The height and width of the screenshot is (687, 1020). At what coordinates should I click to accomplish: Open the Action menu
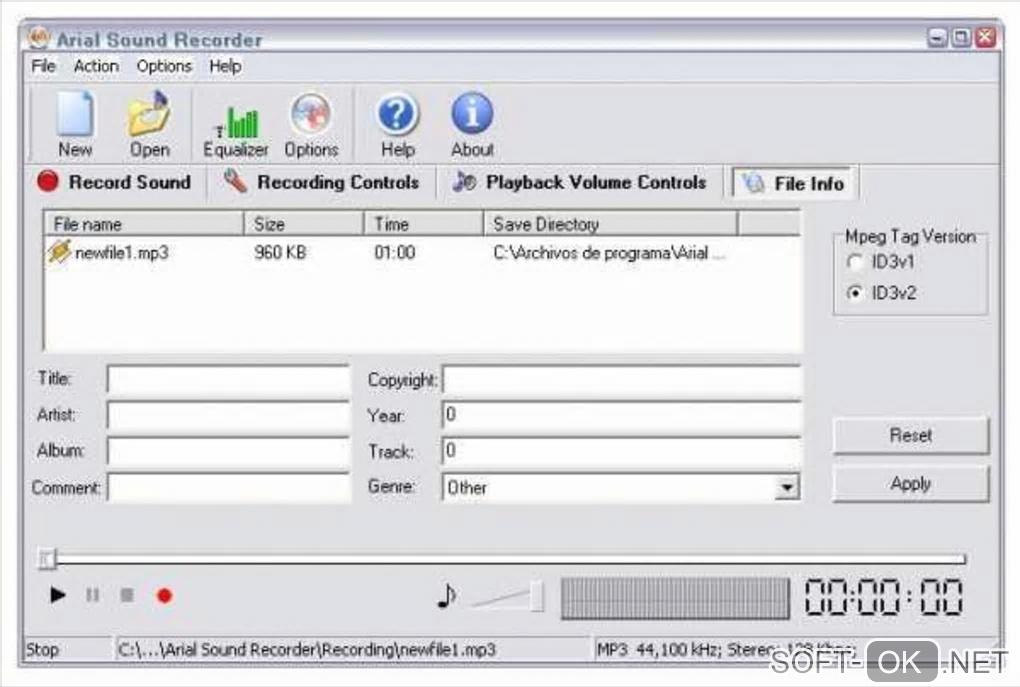pyautogui.click(x=96, y=66)
